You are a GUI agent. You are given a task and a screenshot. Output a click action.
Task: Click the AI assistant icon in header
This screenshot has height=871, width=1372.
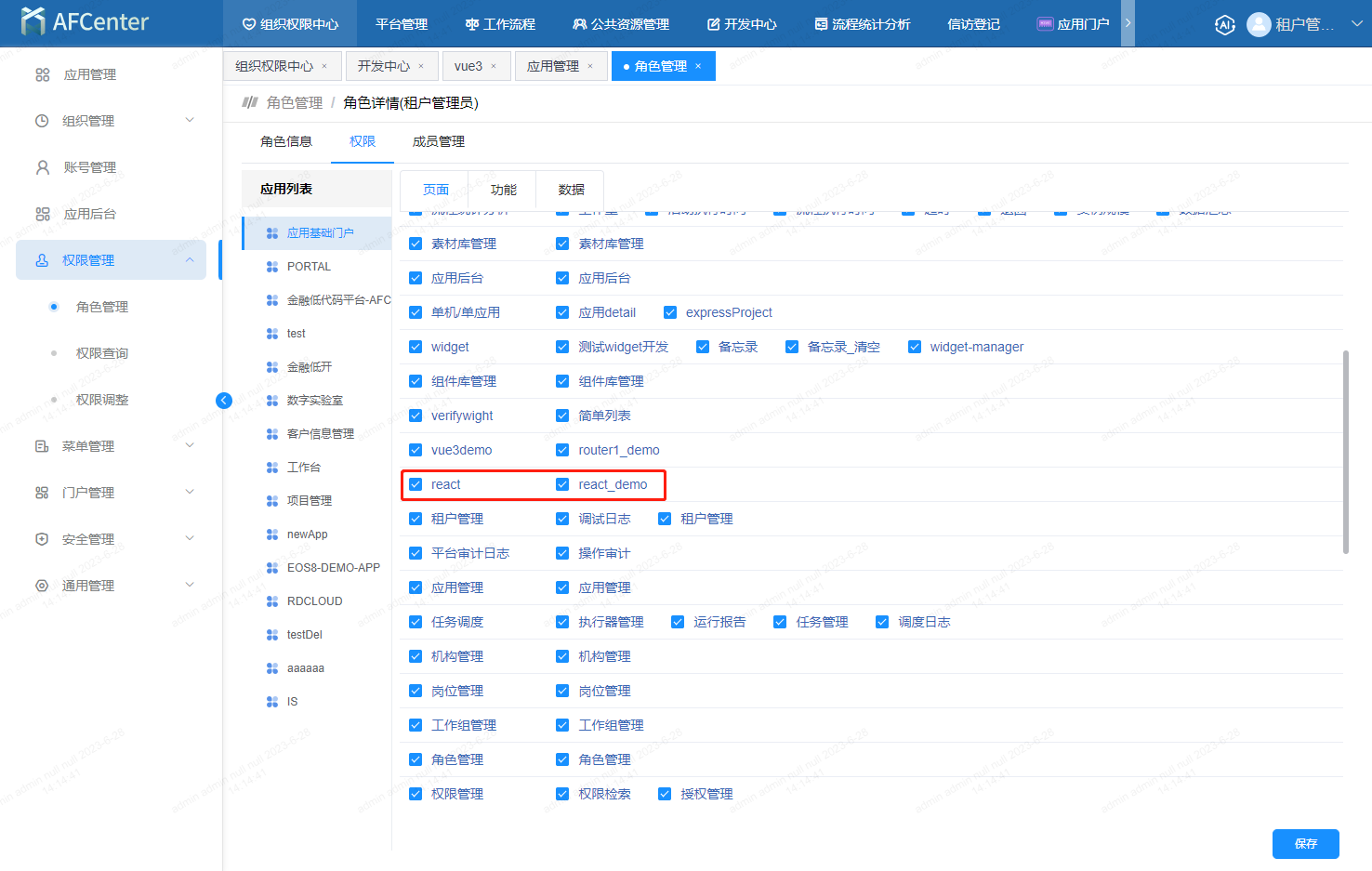pyautogui.click(x=1224, y=25)
